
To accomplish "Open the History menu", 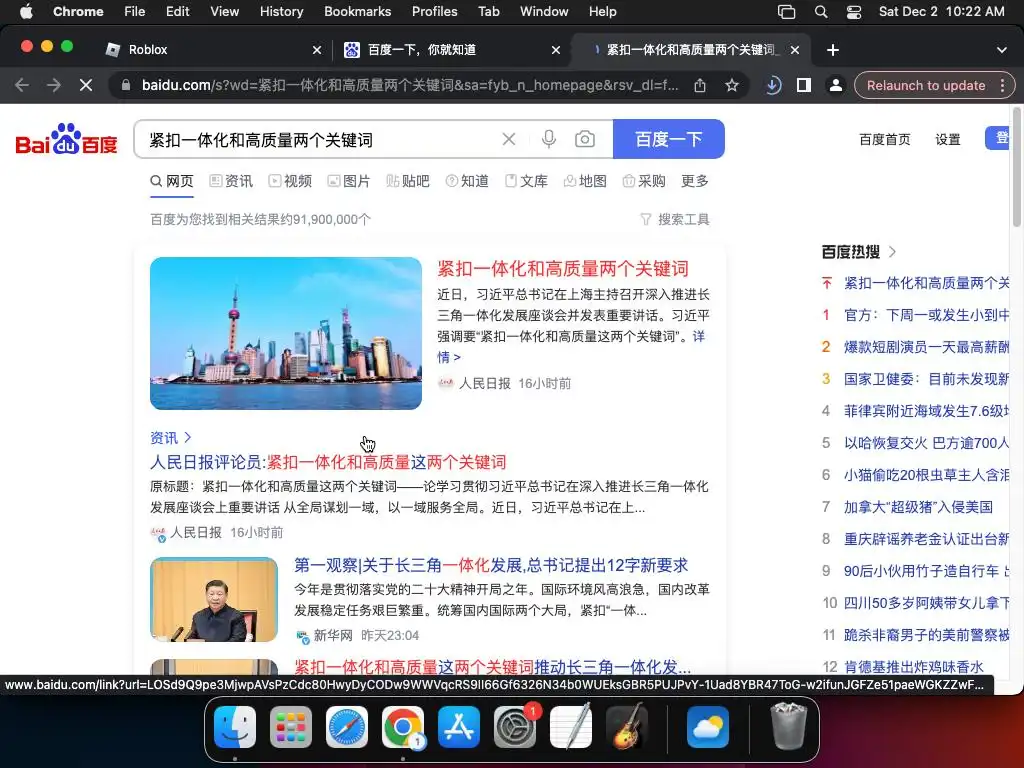I will 281,12.
